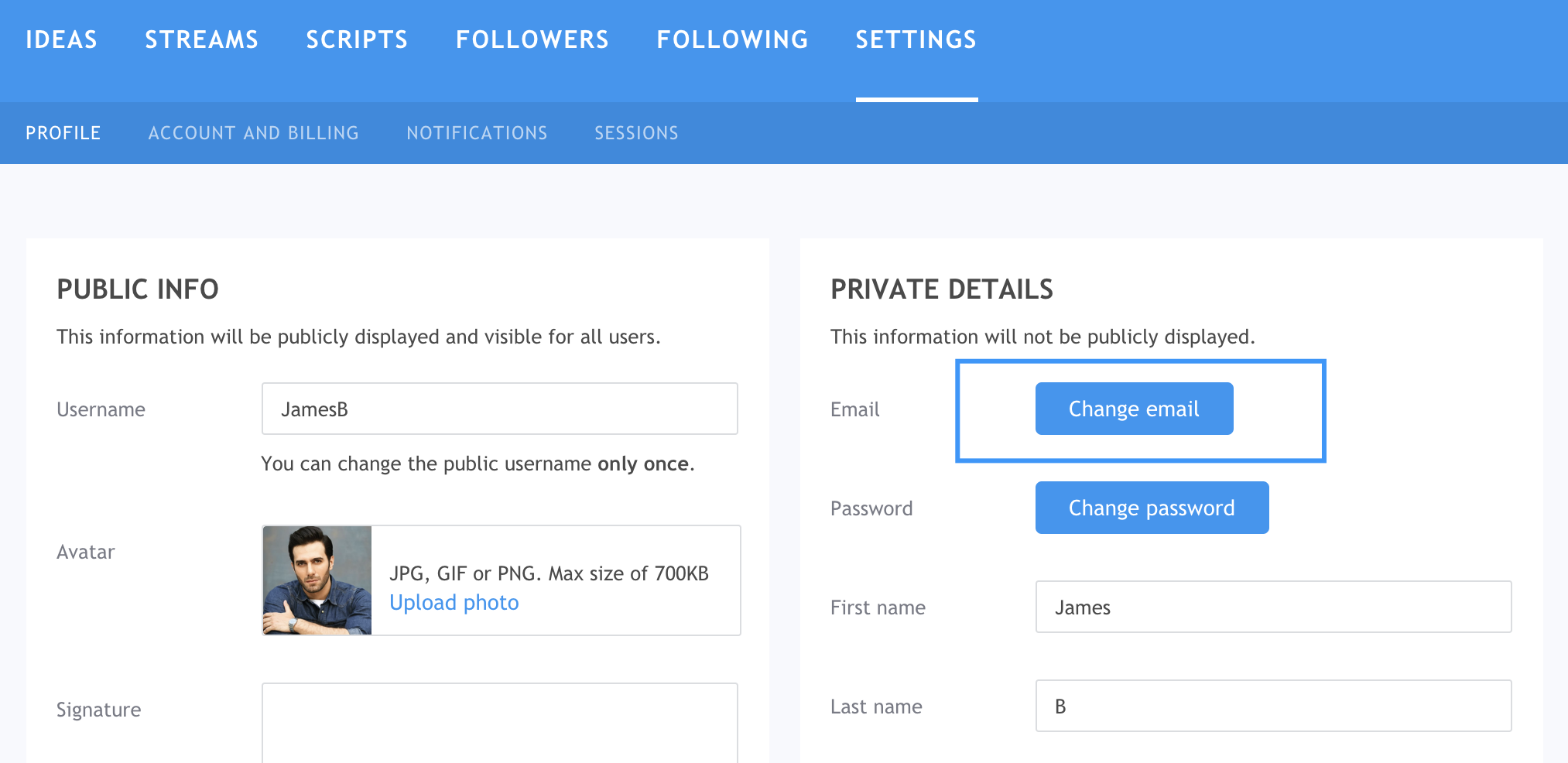Open the NOTIFICATIONS settings tab
The width and height of the screenshot is (1568, 763).
[x=477, y=132]
